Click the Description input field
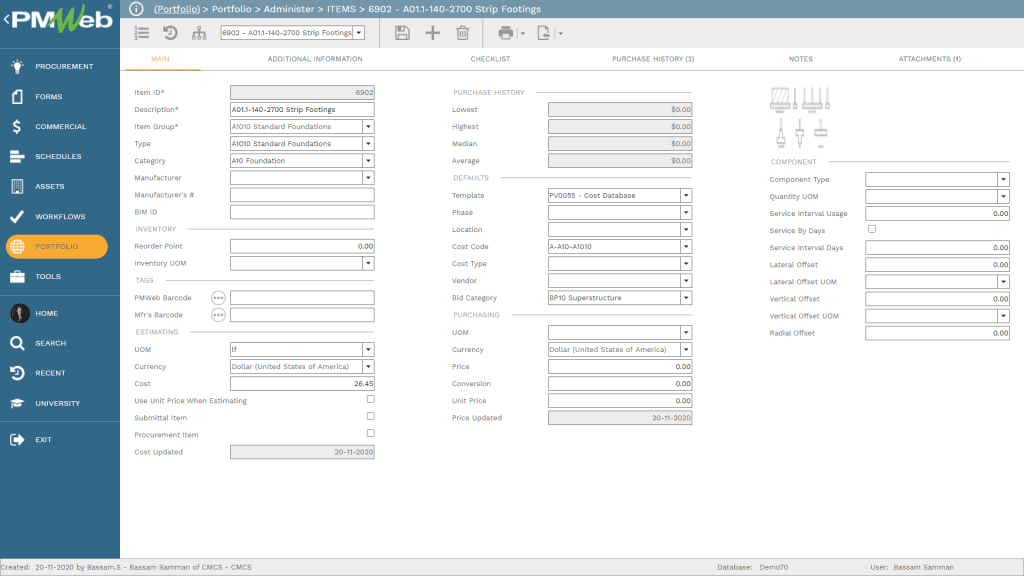Image resolution: width=1024 pixels, height=576 pixels. click(302, 110)
